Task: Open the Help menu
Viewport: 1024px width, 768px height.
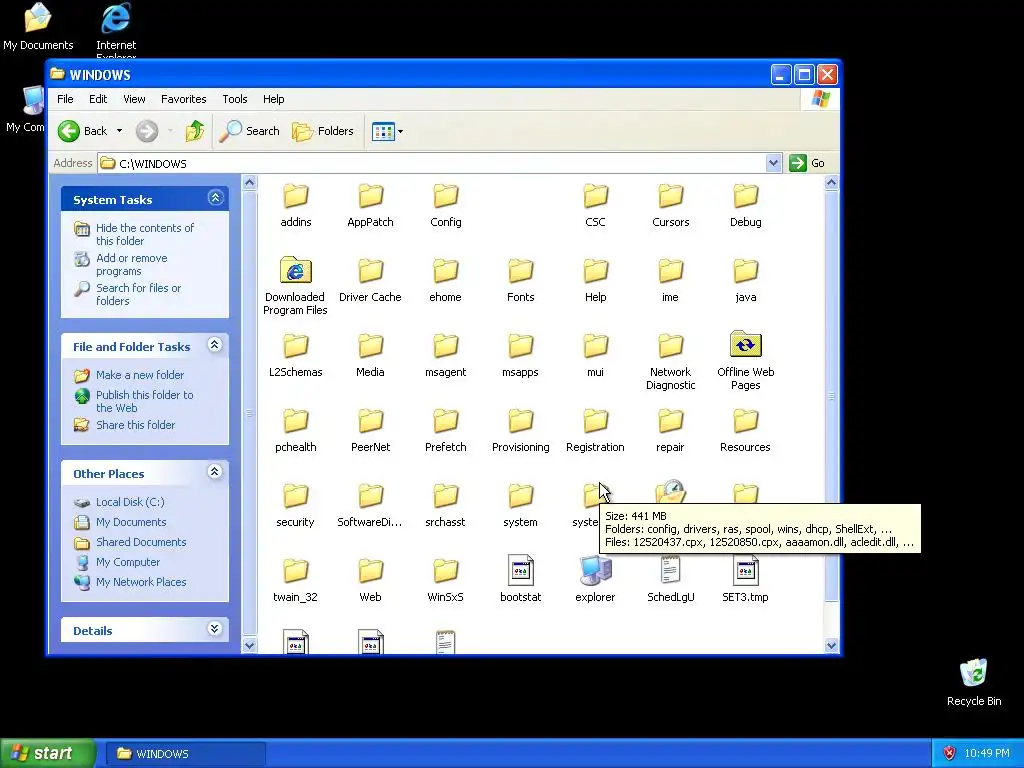Action: coord(274,99)
